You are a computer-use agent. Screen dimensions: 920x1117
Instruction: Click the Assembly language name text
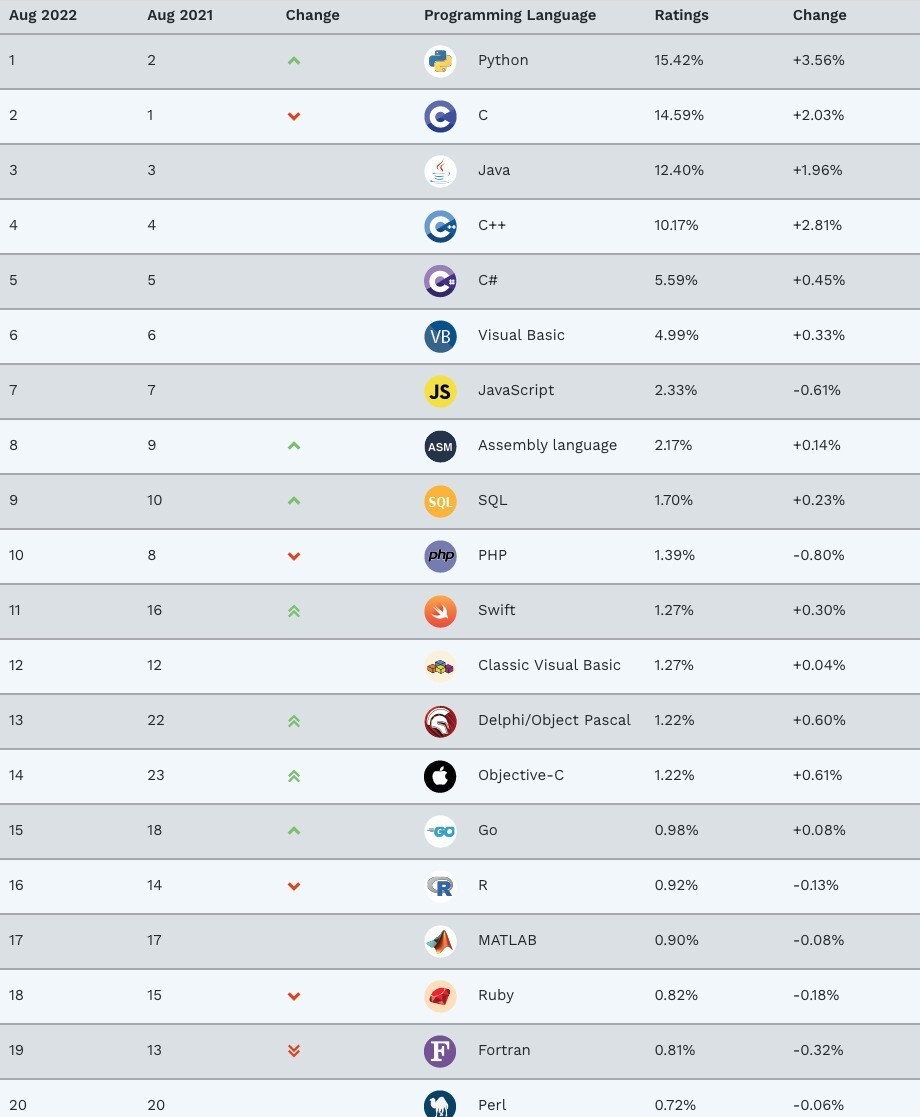pos(547,445)
